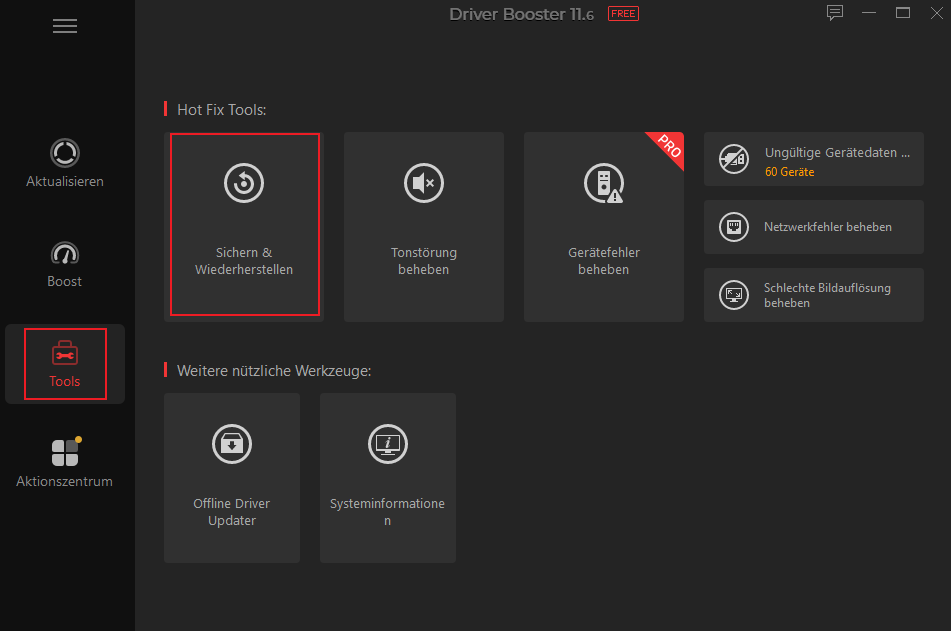Open Schlechte Bildauflösung beheben
Image resolution: width=951 pixels, height=631 pixels.
[814, 295]
